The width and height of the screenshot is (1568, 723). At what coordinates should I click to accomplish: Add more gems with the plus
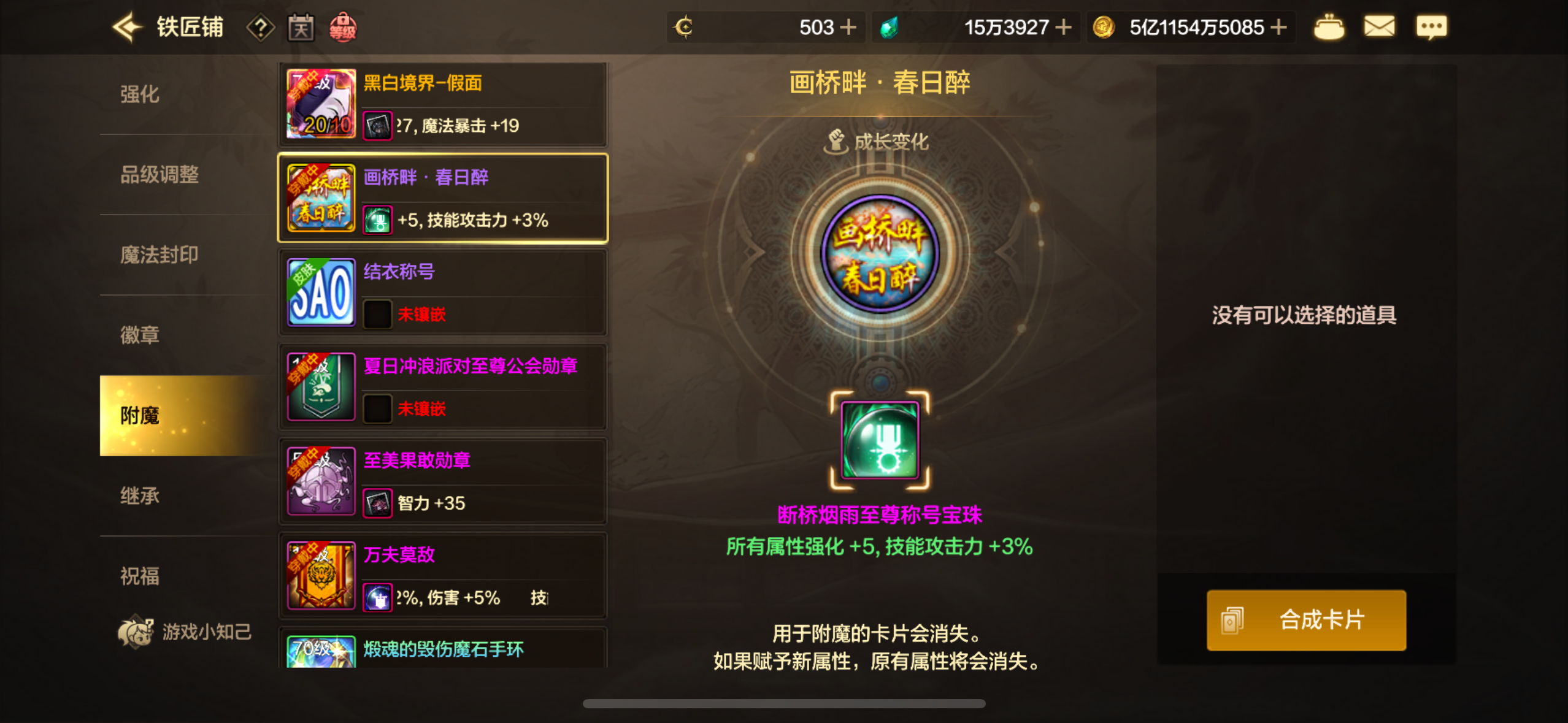click(1063, 28)
